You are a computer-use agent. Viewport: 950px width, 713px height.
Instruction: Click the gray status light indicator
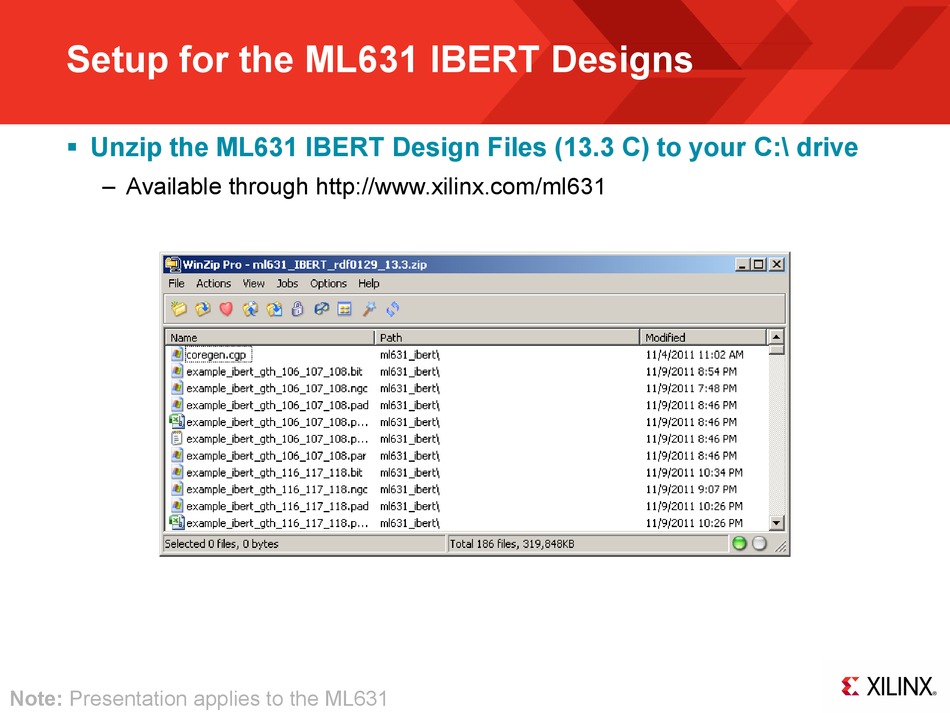[x=759, y=544]
